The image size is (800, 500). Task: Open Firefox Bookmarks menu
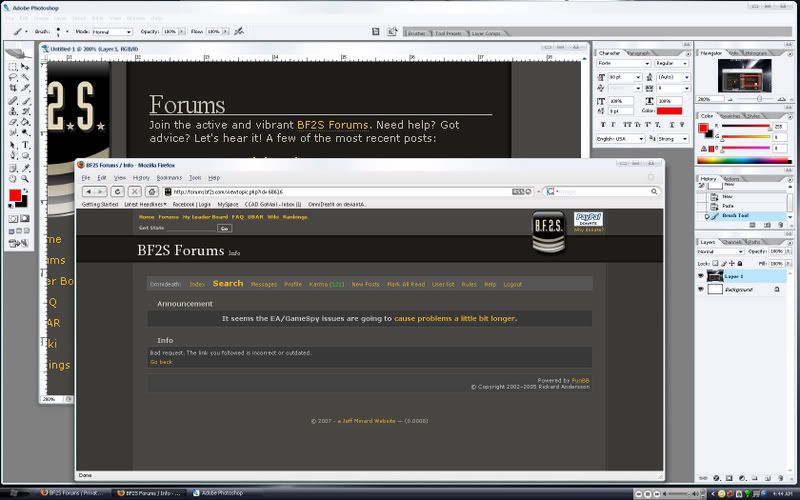point(169,178)
